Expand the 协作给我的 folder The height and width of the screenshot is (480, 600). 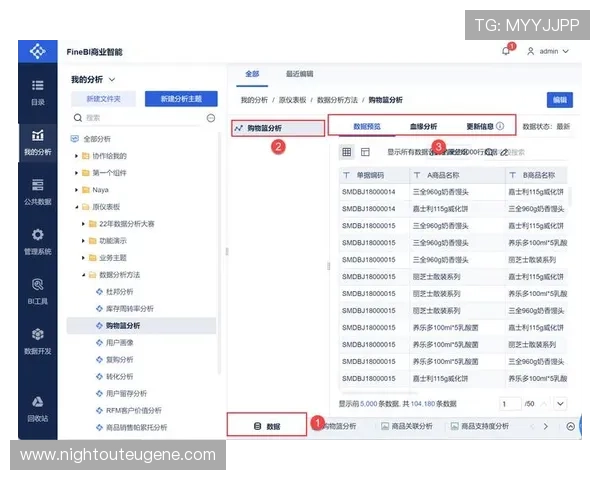coord(76,156)
